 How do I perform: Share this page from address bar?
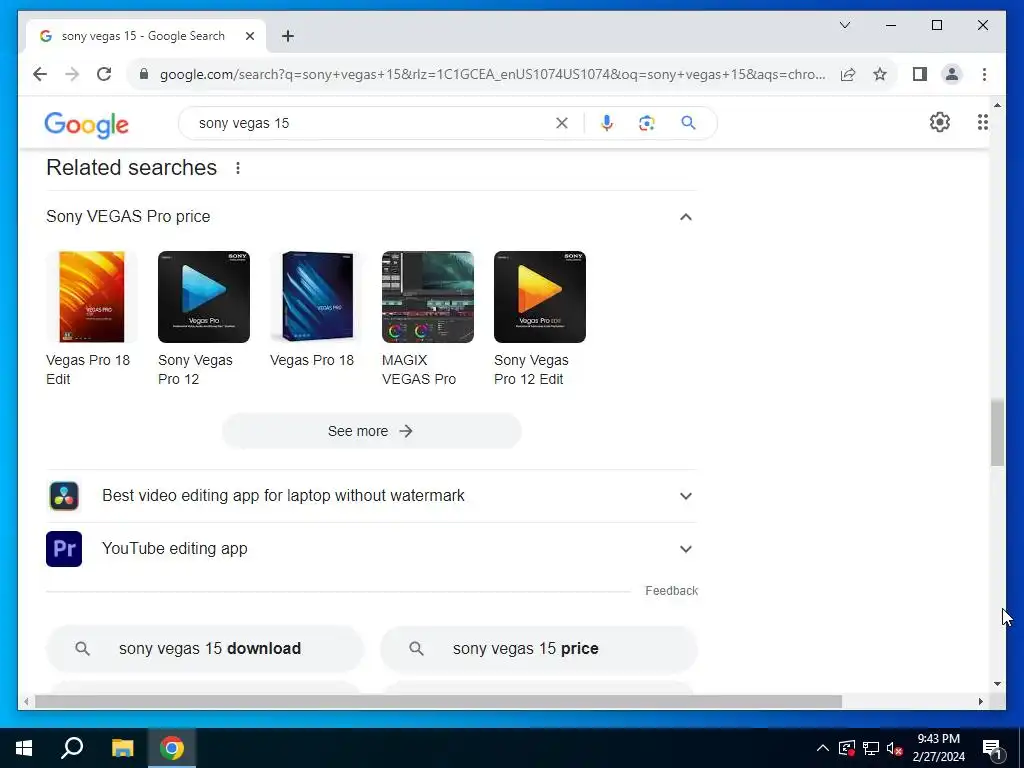(x=848, y=74)
